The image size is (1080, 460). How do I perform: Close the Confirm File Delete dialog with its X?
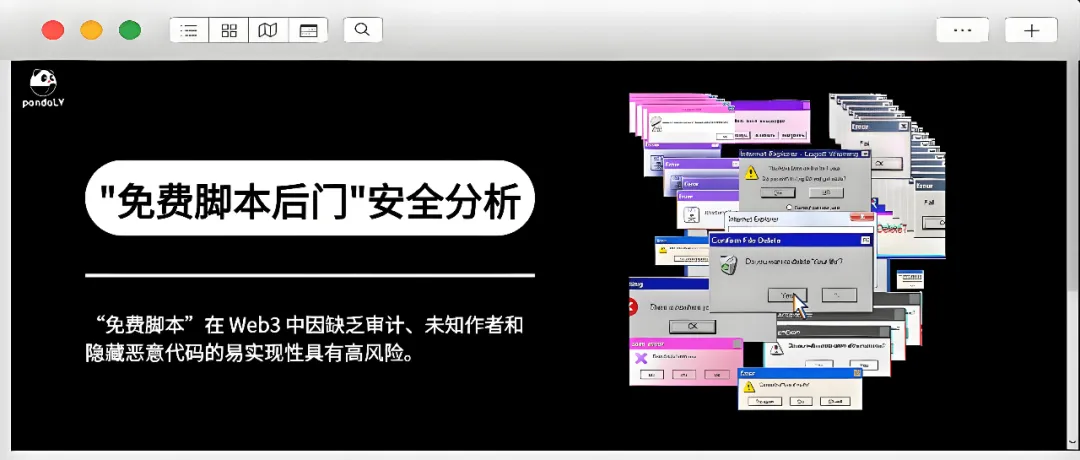(865, 240)
